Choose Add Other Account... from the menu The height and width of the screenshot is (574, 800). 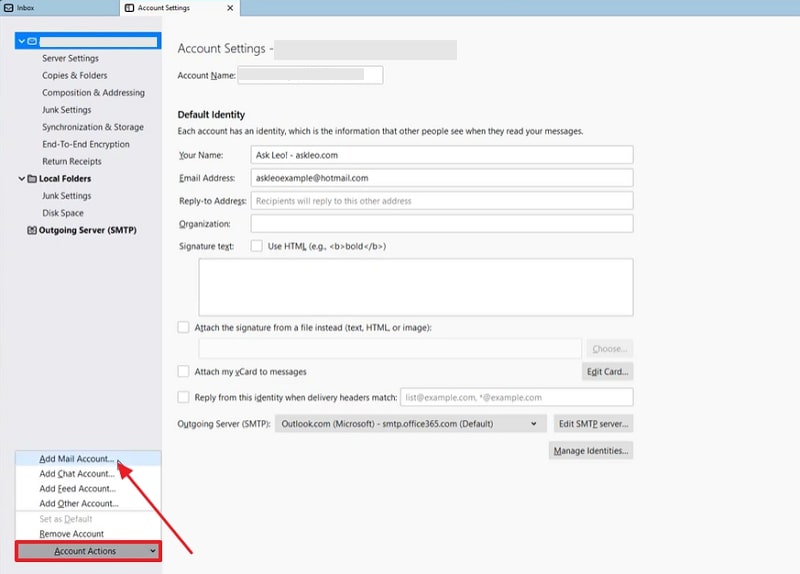[88, 503]
